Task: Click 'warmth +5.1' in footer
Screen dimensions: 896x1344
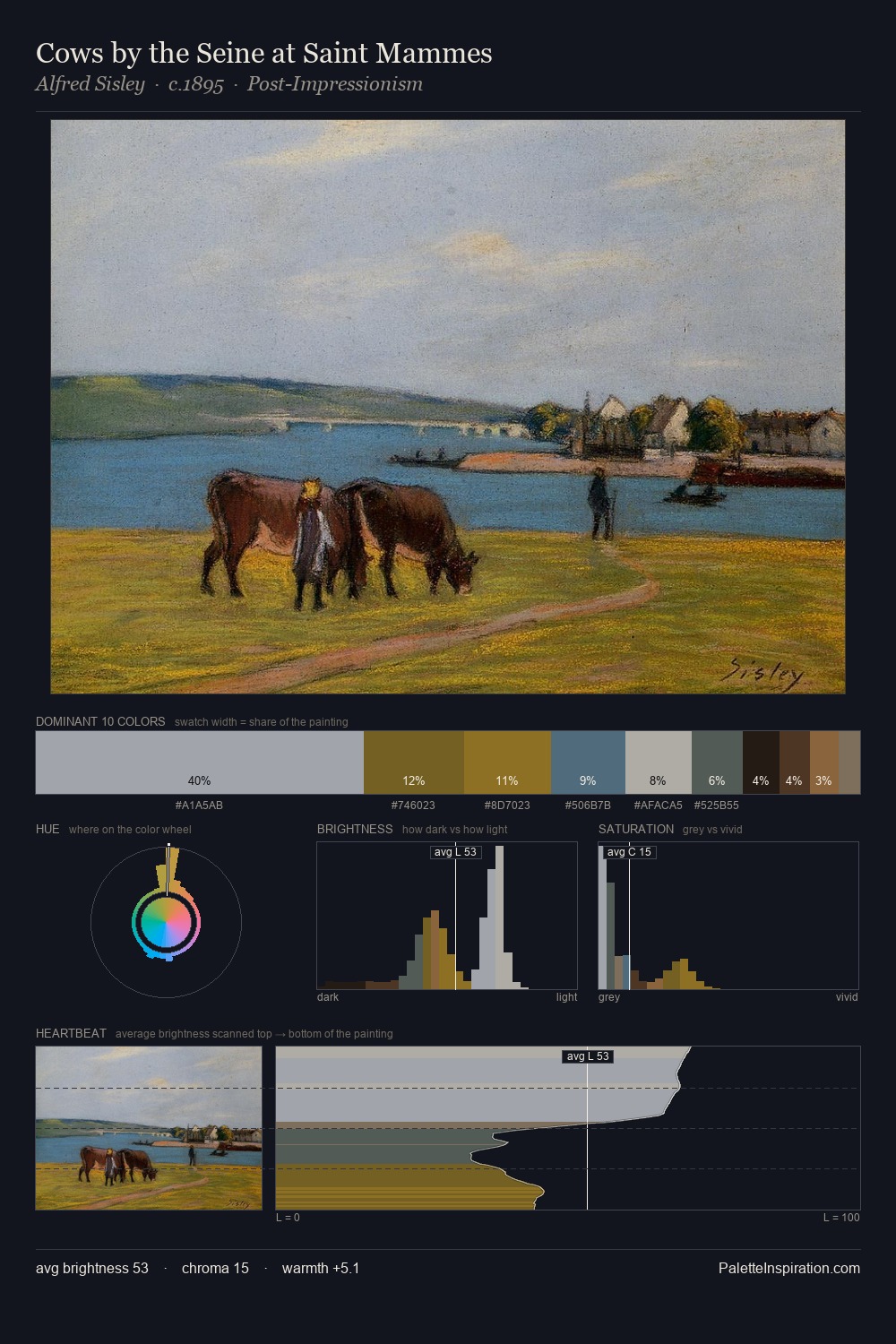Action: 321,1268
